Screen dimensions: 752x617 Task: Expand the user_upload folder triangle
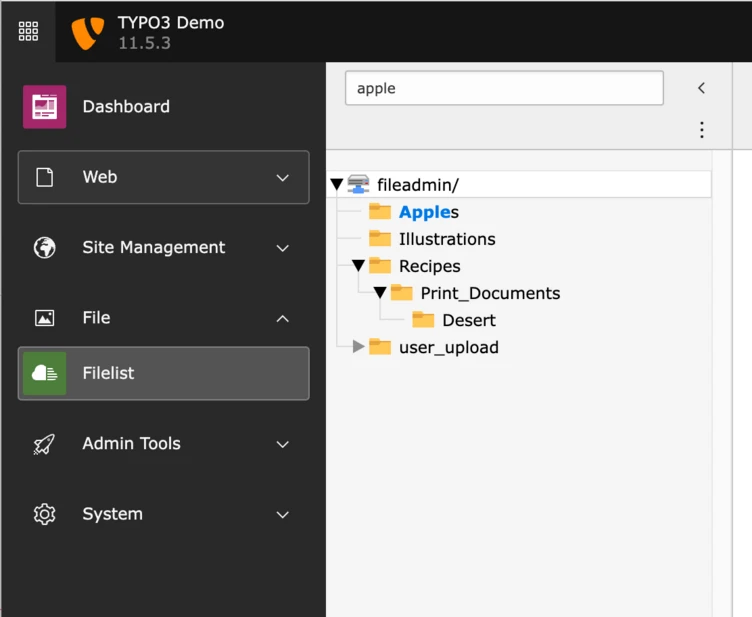pos(359,347)
